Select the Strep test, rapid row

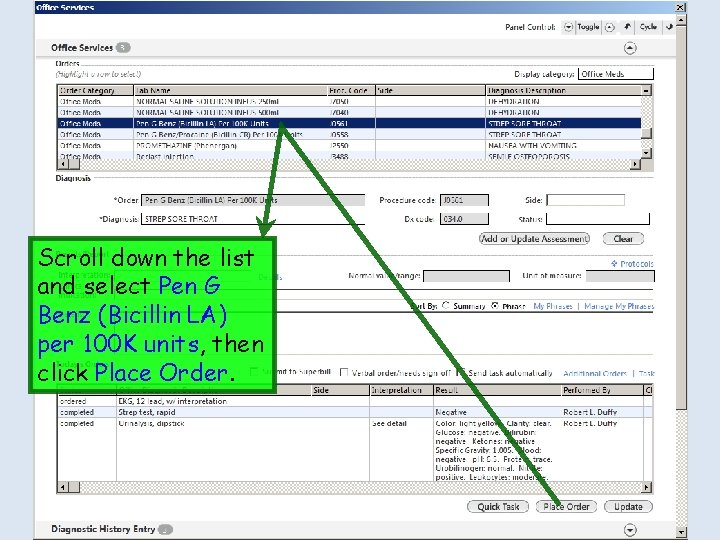click(354, 412)
